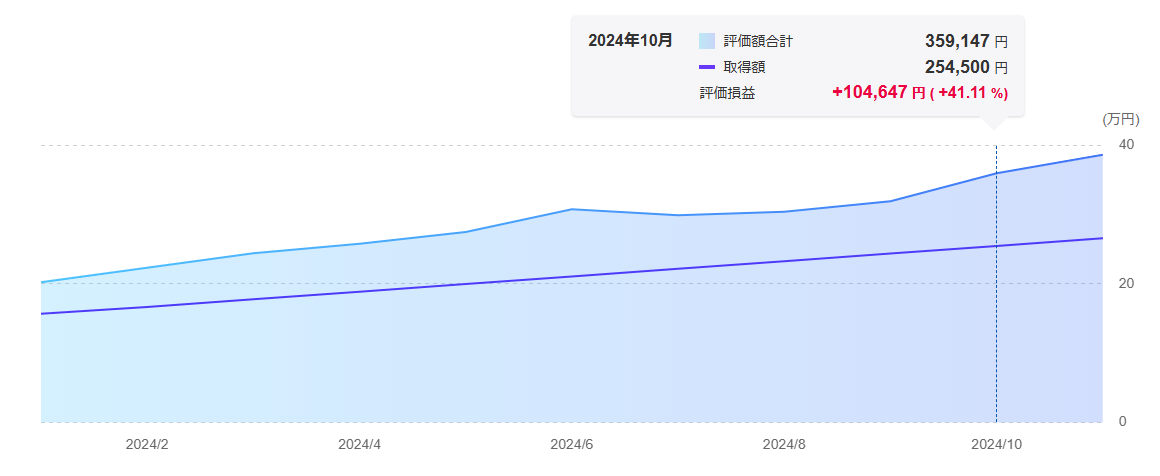Click the 40 y-axis tick label

click(x=1126, y=145)
